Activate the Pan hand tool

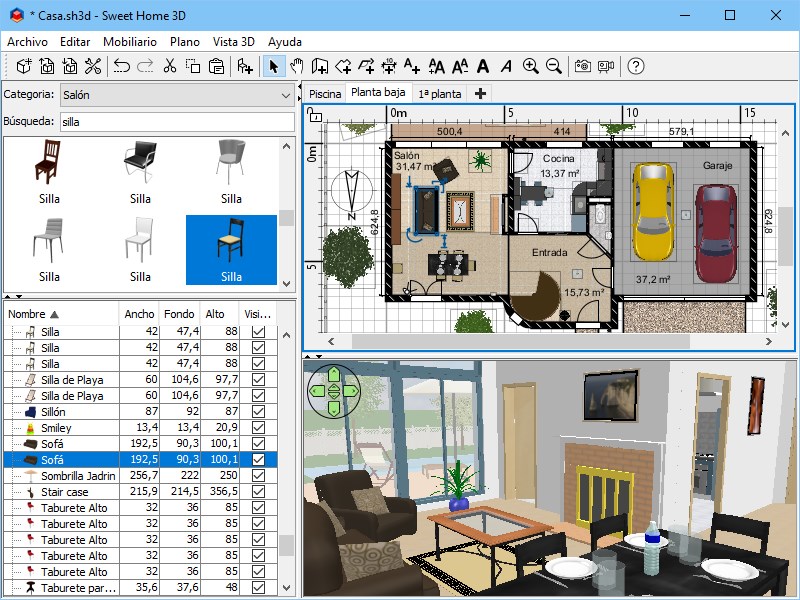pos(296,66)
